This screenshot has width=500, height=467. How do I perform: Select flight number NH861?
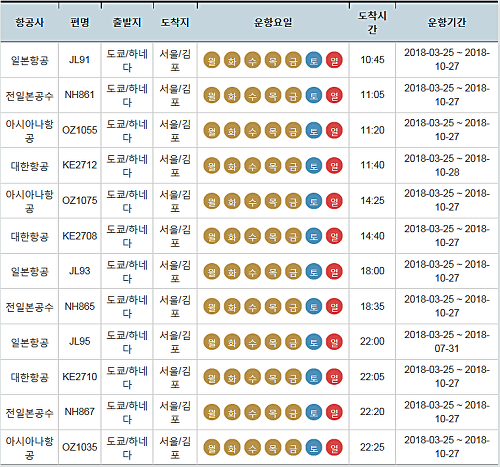click(79, 95)
